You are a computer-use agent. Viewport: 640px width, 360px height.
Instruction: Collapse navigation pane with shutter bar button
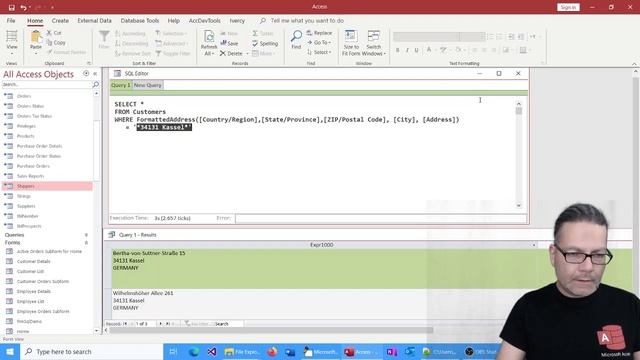click(95, 74)
